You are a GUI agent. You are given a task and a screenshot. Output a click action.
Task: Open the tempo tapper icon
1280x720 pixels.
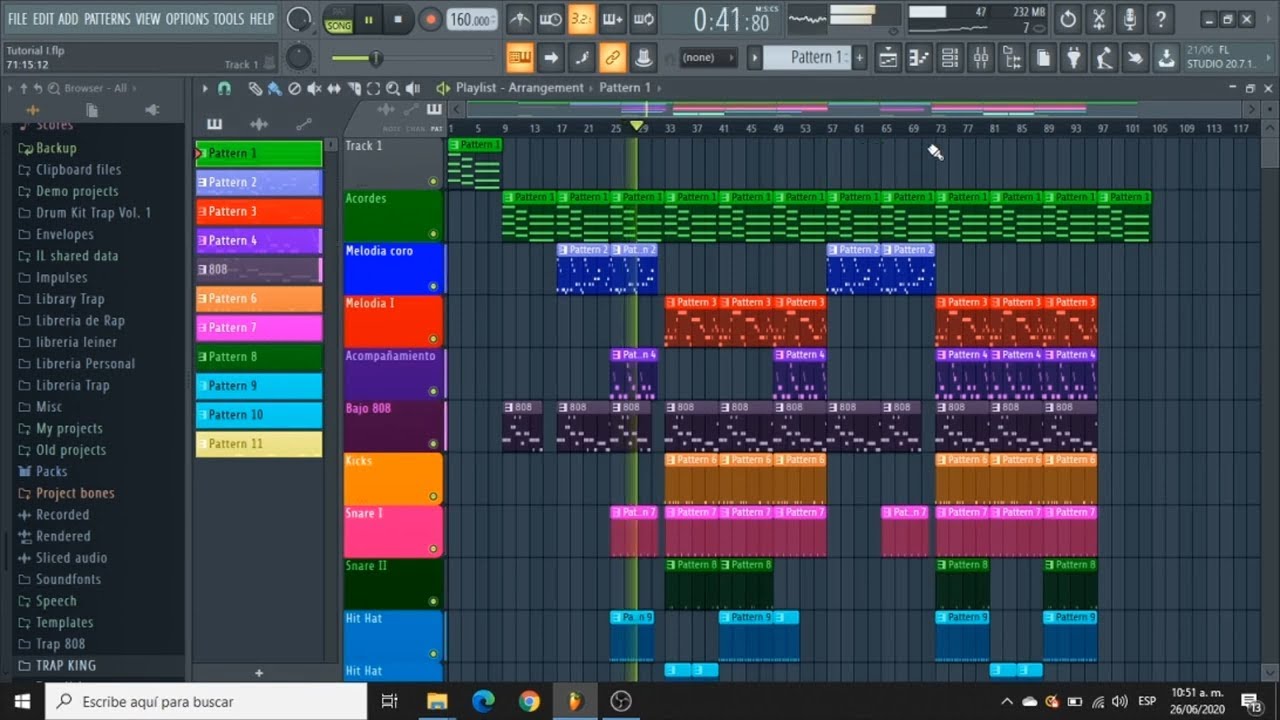click(x=1104, y=58)
